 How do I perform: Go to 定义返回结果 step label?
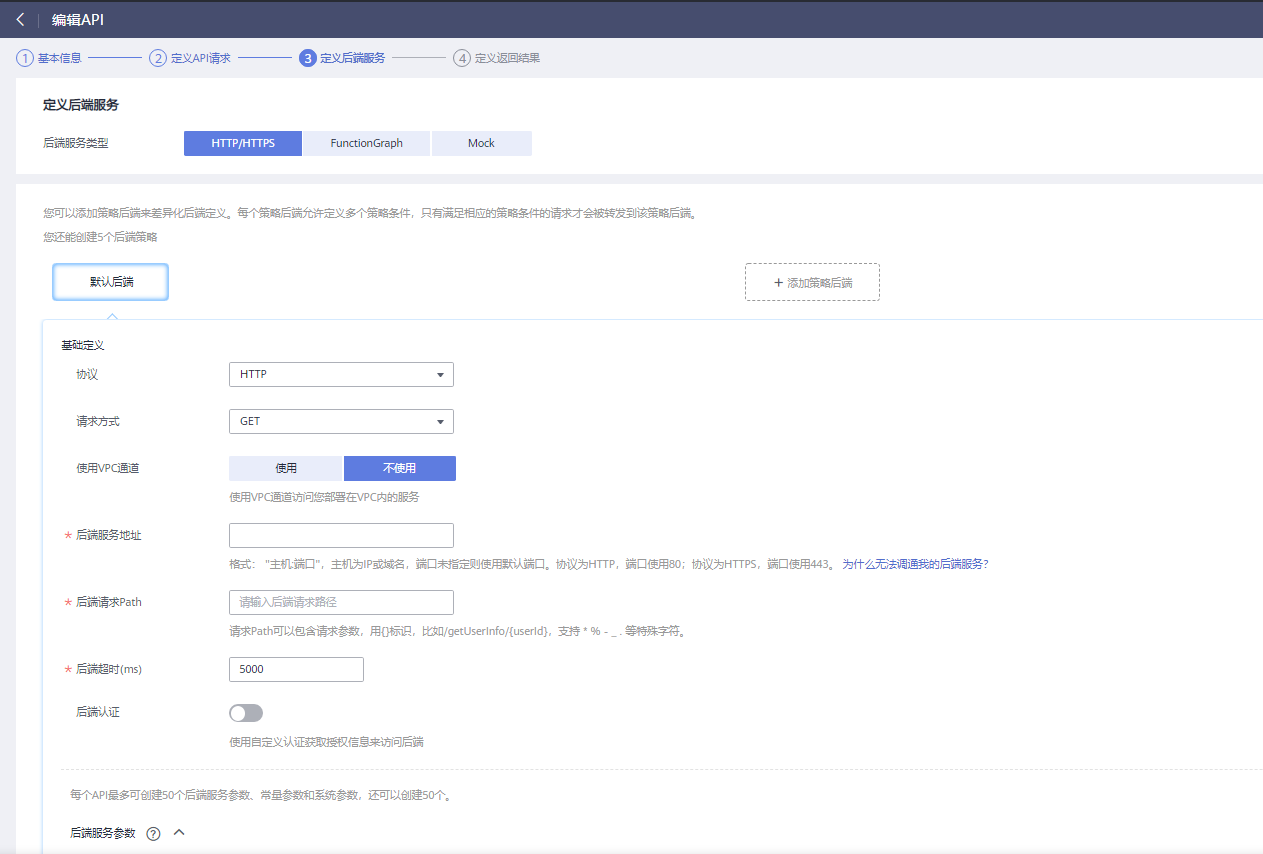tap(507, 58)
